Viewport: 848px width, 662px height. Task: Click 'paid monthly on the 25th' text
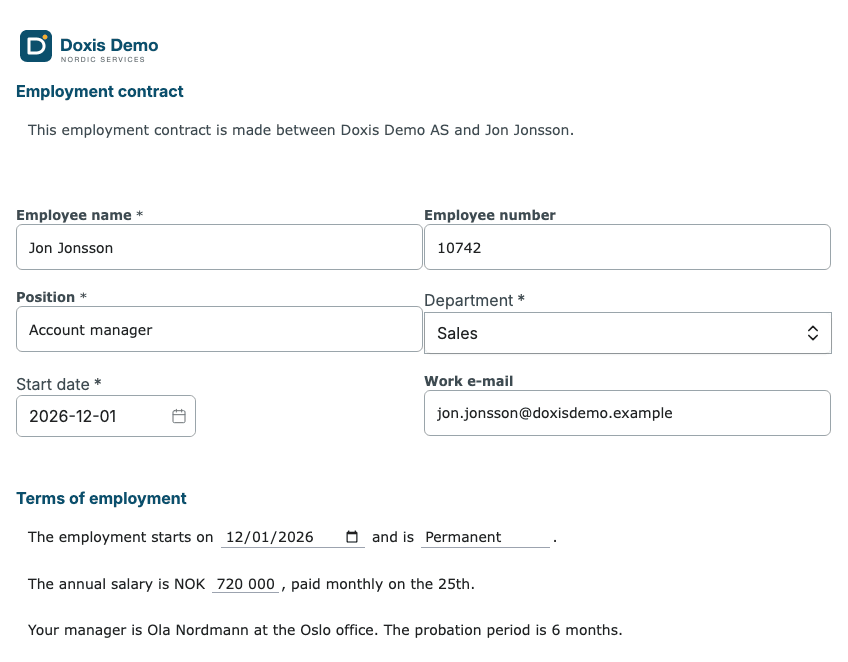[382, 584]
